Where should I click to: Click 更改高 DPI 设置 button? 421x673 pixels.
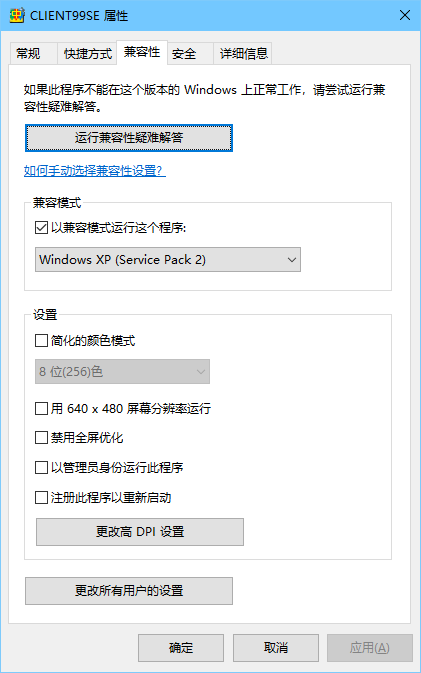coord(140,532)
